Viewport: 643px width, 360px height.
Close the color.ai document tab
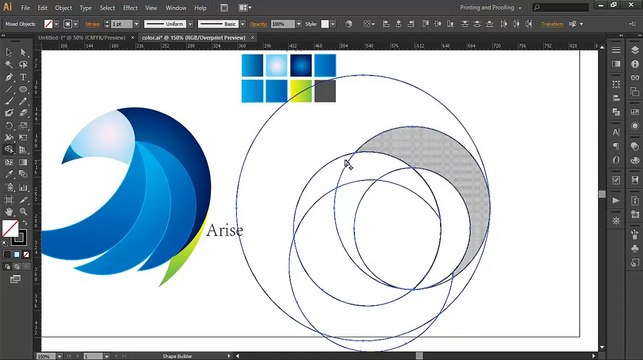pos(253,37)
